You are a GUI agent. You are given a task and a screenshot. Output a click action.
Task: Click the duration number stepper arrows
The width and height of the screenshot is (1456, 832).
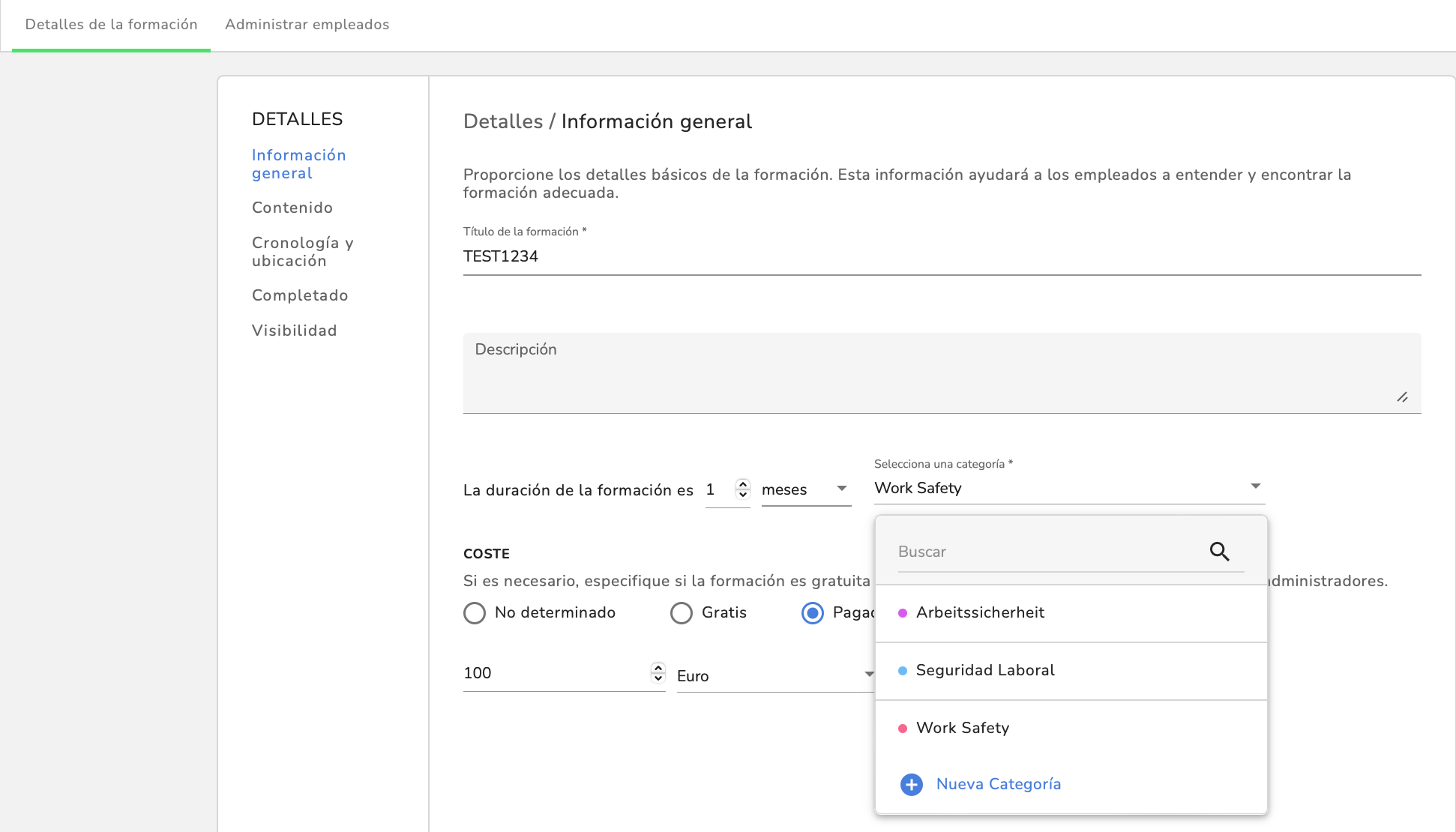[x=742, y=489]
